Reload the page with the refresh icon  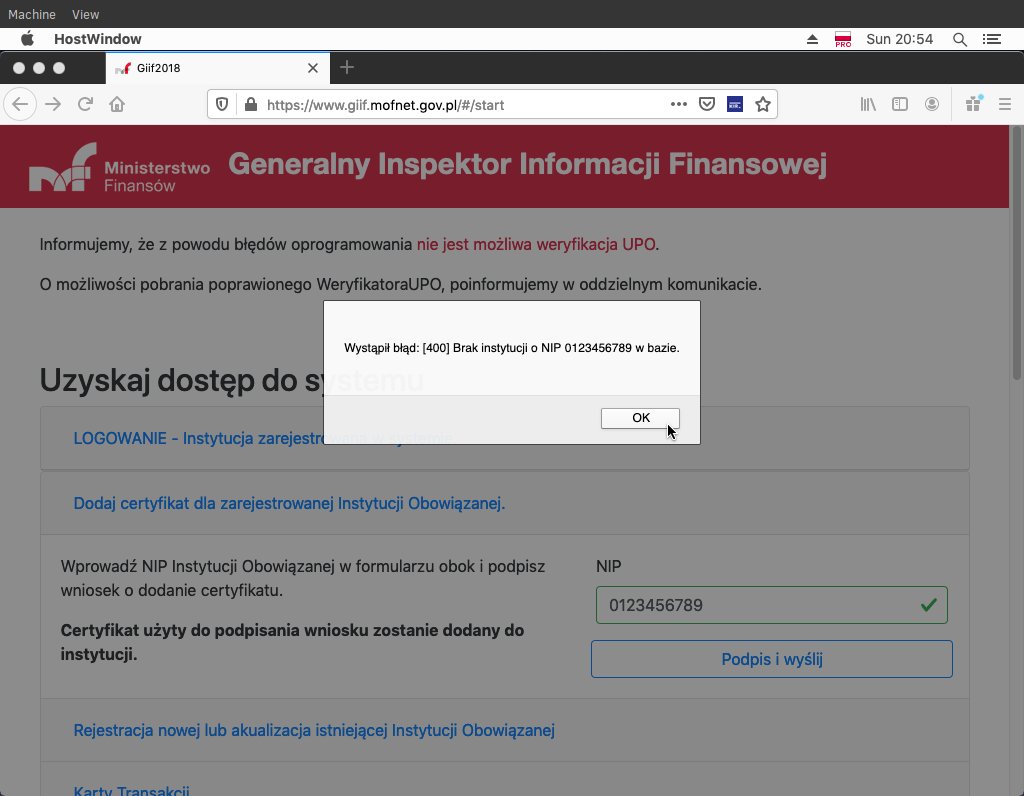pos(86,104)
